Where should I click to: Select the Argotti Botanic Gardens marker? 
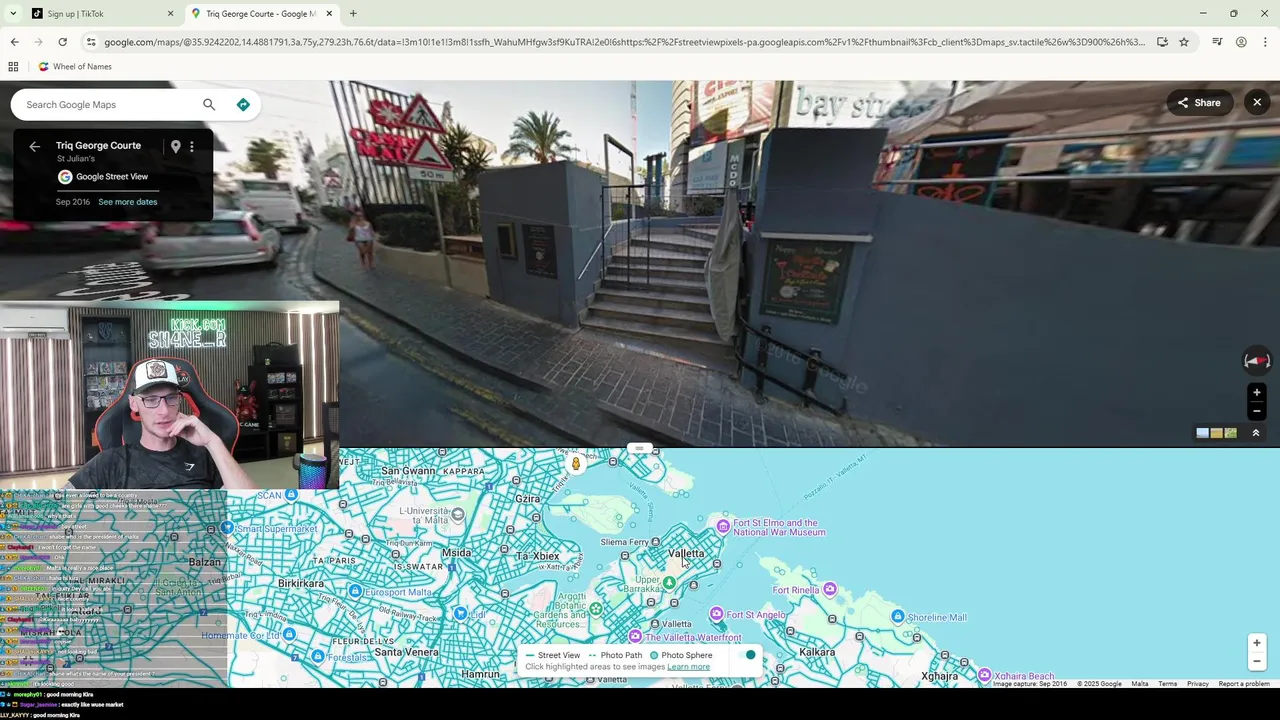(596, 607)
